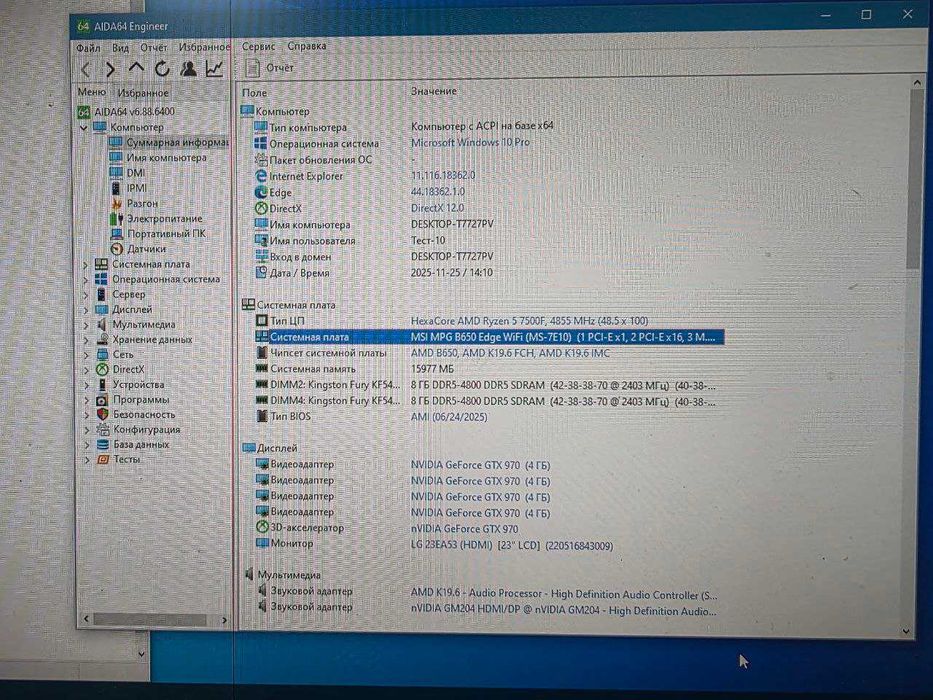Open the Избранное menu in menu bar
Viewport: 933px width, 700px height.
click(x=204, y=46)
